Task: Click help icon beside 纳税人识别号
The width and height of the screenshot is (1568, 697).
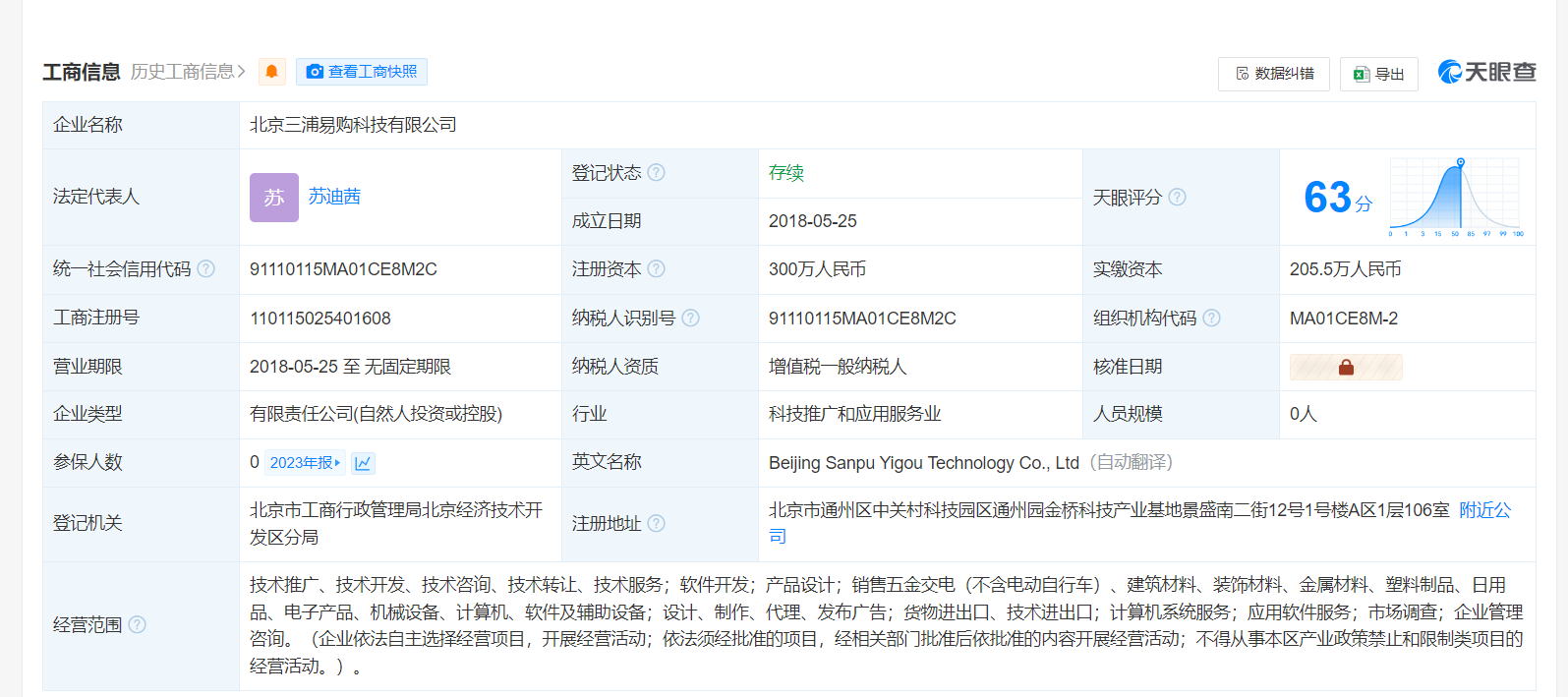Action: click(x=691, y=319)
